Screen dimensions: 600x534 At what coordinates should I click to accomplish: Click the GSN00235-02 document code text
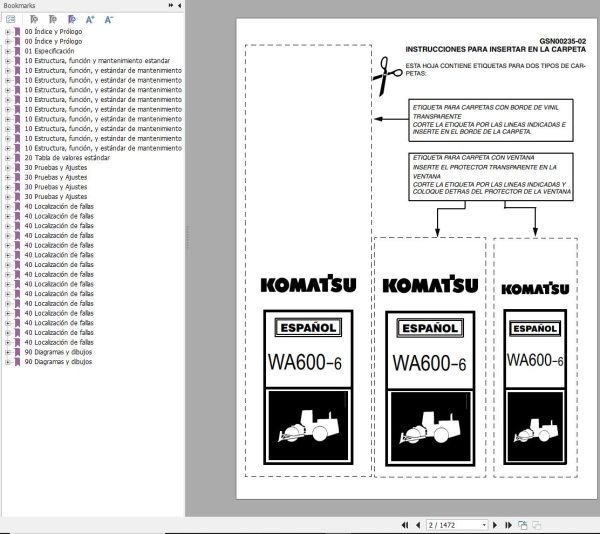562,41
